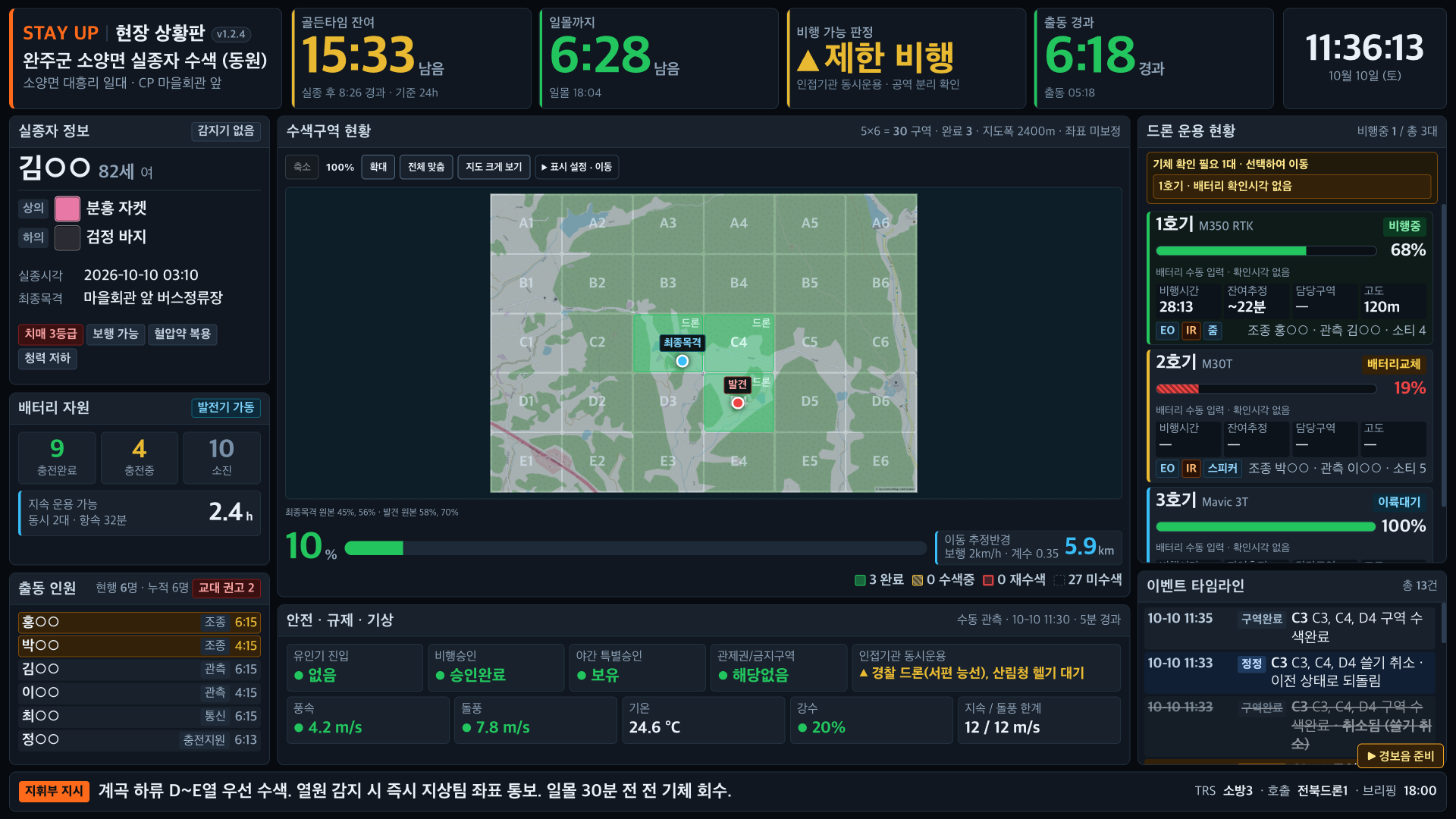Click the 줌 sensor tag on 1호기
Image resolution: width=1456 pixels, height=819 pixels.
(x=1213, y=331)
